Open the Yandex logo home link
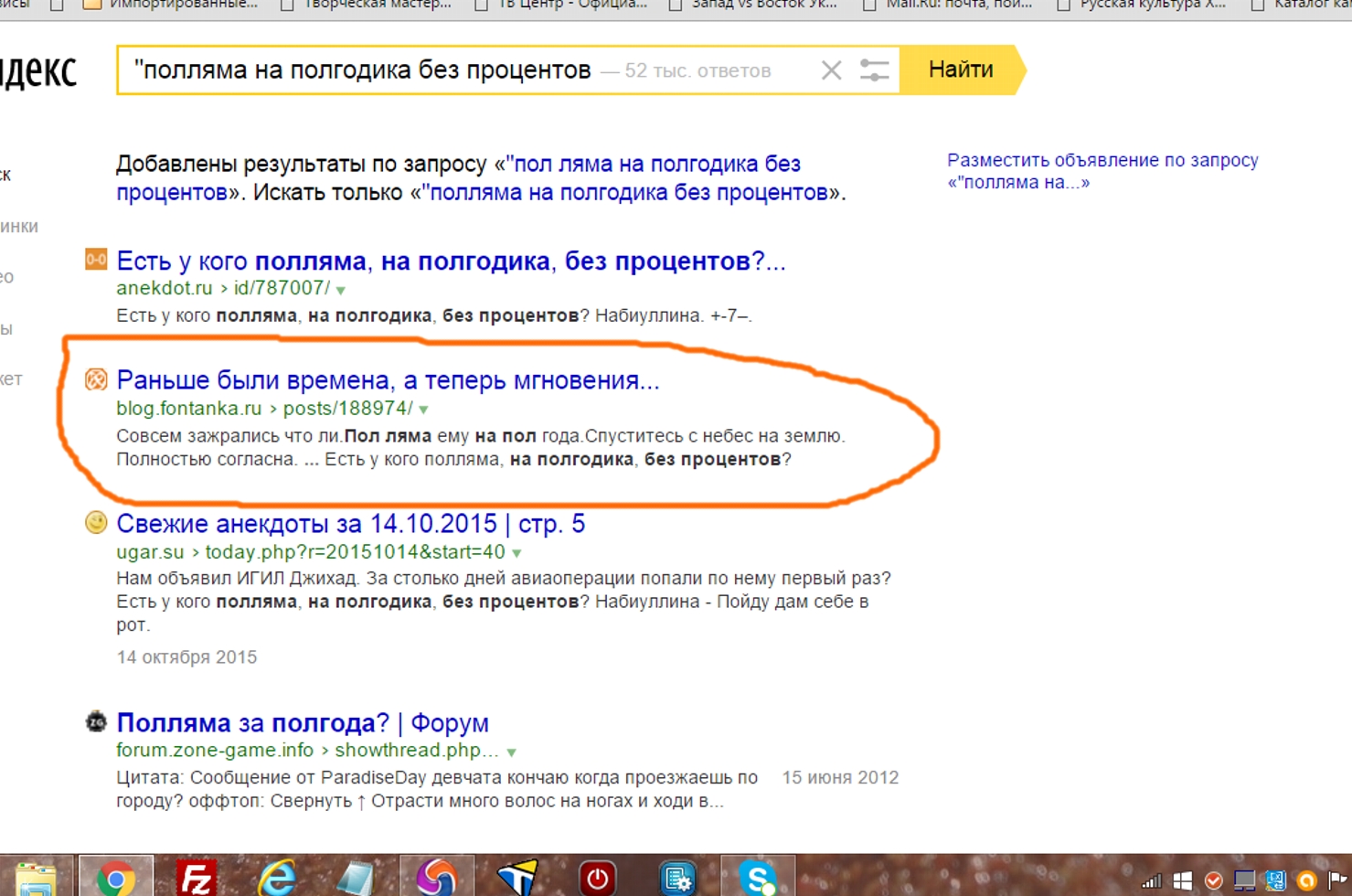The height and width of the screenshot is (896, 1352). tap(38, 71)
